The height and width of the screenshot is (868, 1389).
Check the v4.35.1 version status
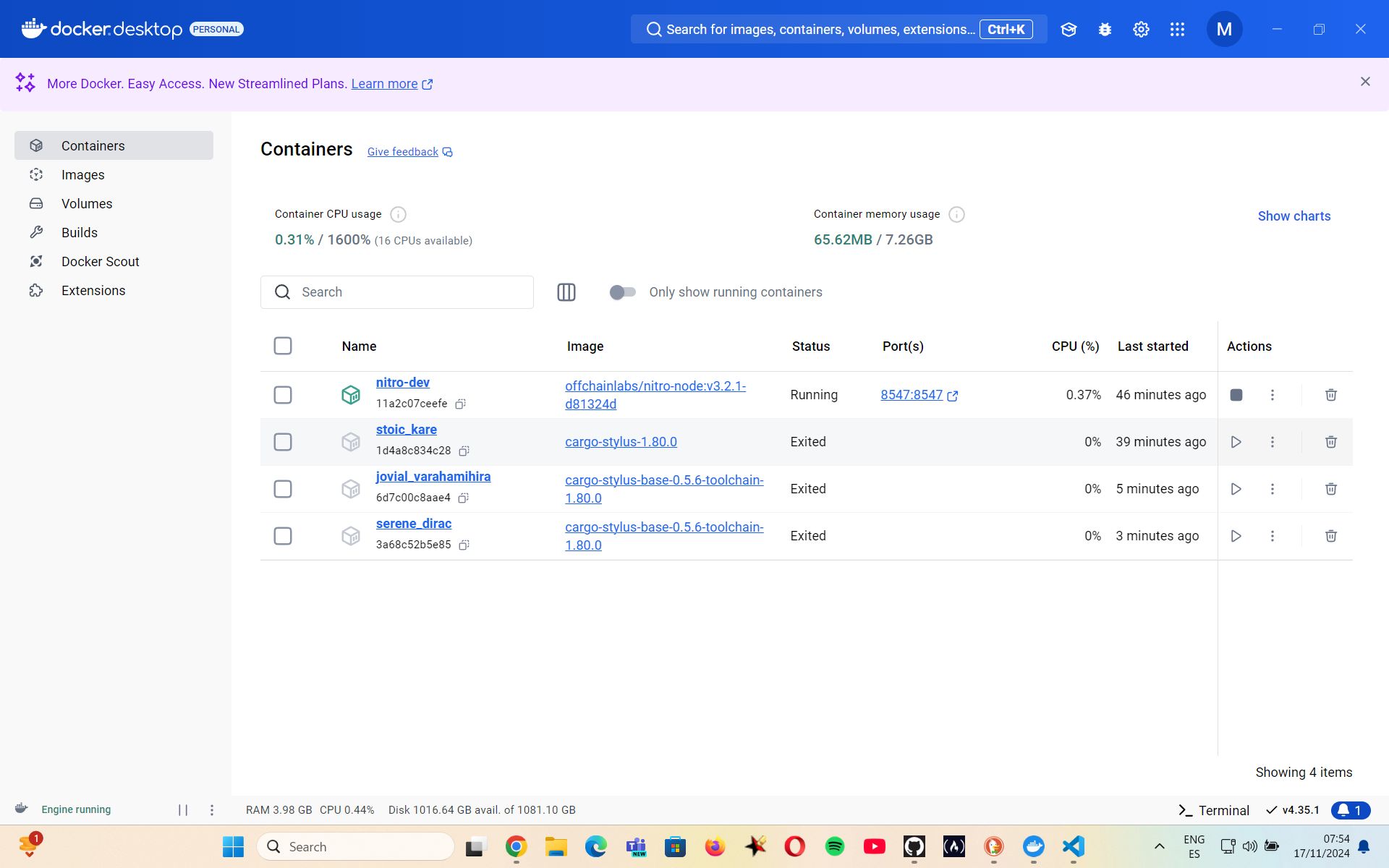tap(1293, 810)
